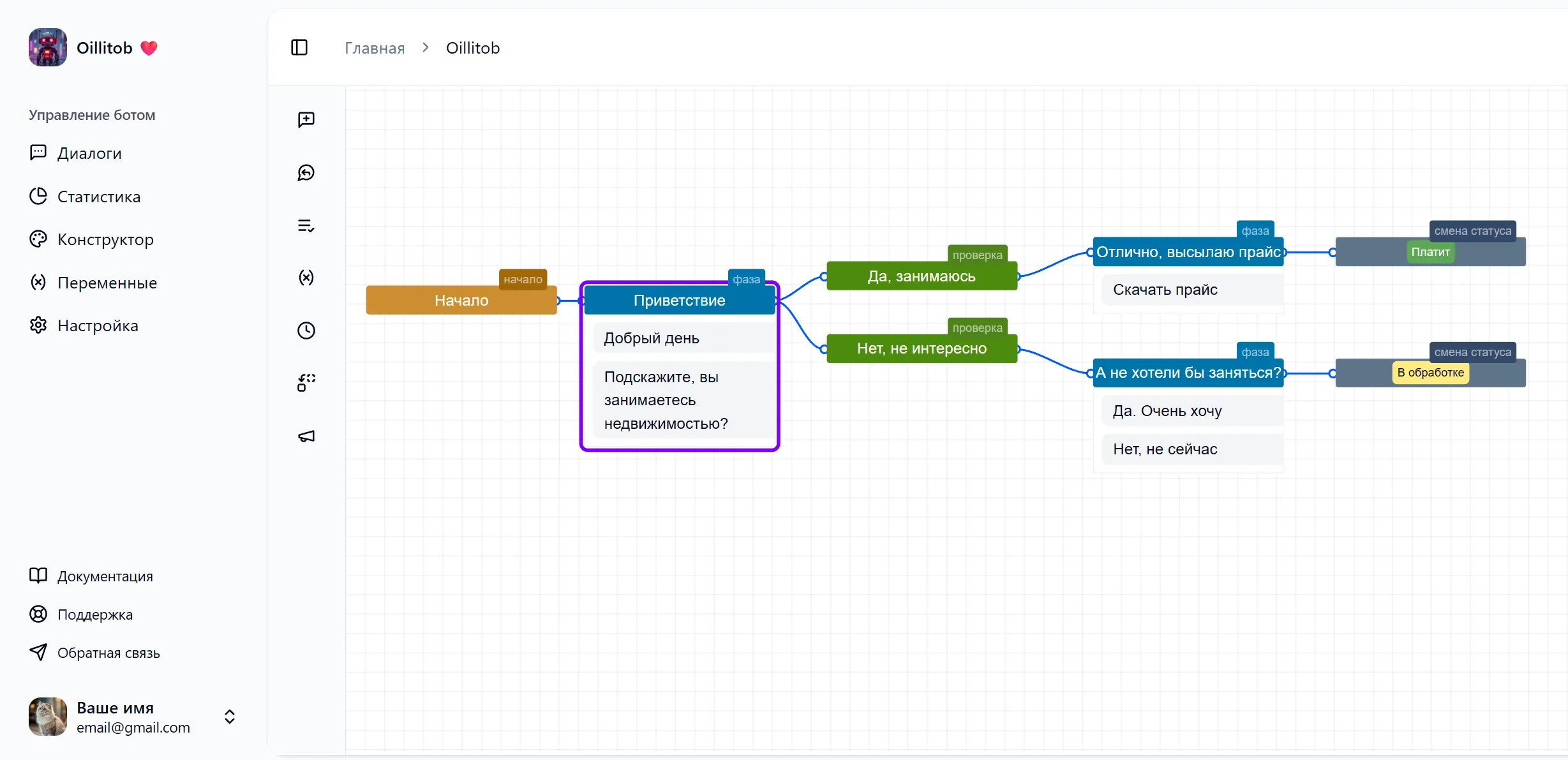Click the yellow В обработке status badge
1568x760 pixels.
(x=1430, y=373)
